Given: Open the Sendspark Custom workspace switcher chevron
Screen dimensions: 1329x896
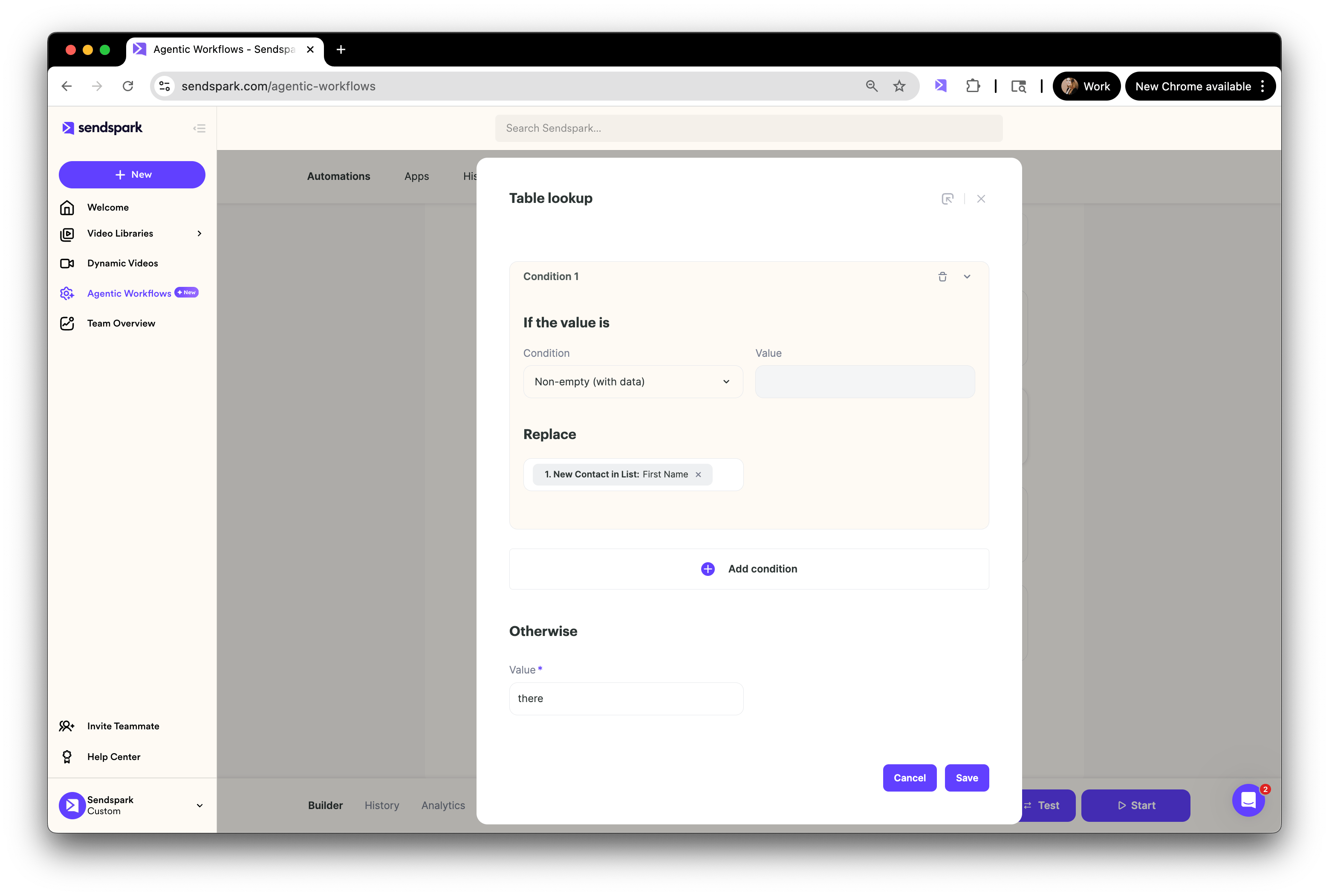Looking at the screenshot, I should tap(199, 805).
